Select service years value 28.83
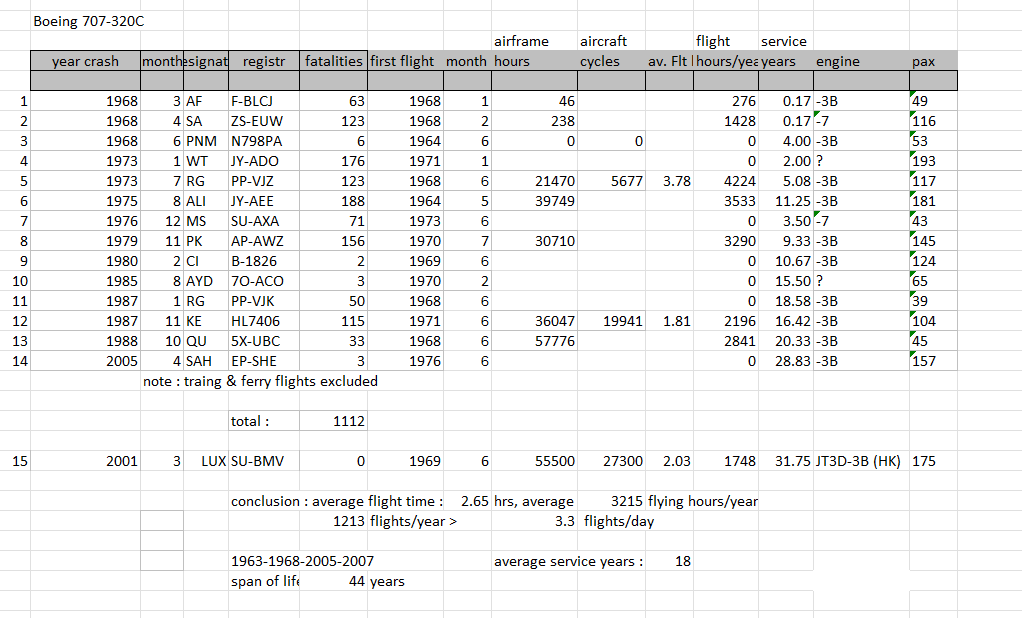Image resolution: width=1022 pixels, height=618 pixels. 786,361
